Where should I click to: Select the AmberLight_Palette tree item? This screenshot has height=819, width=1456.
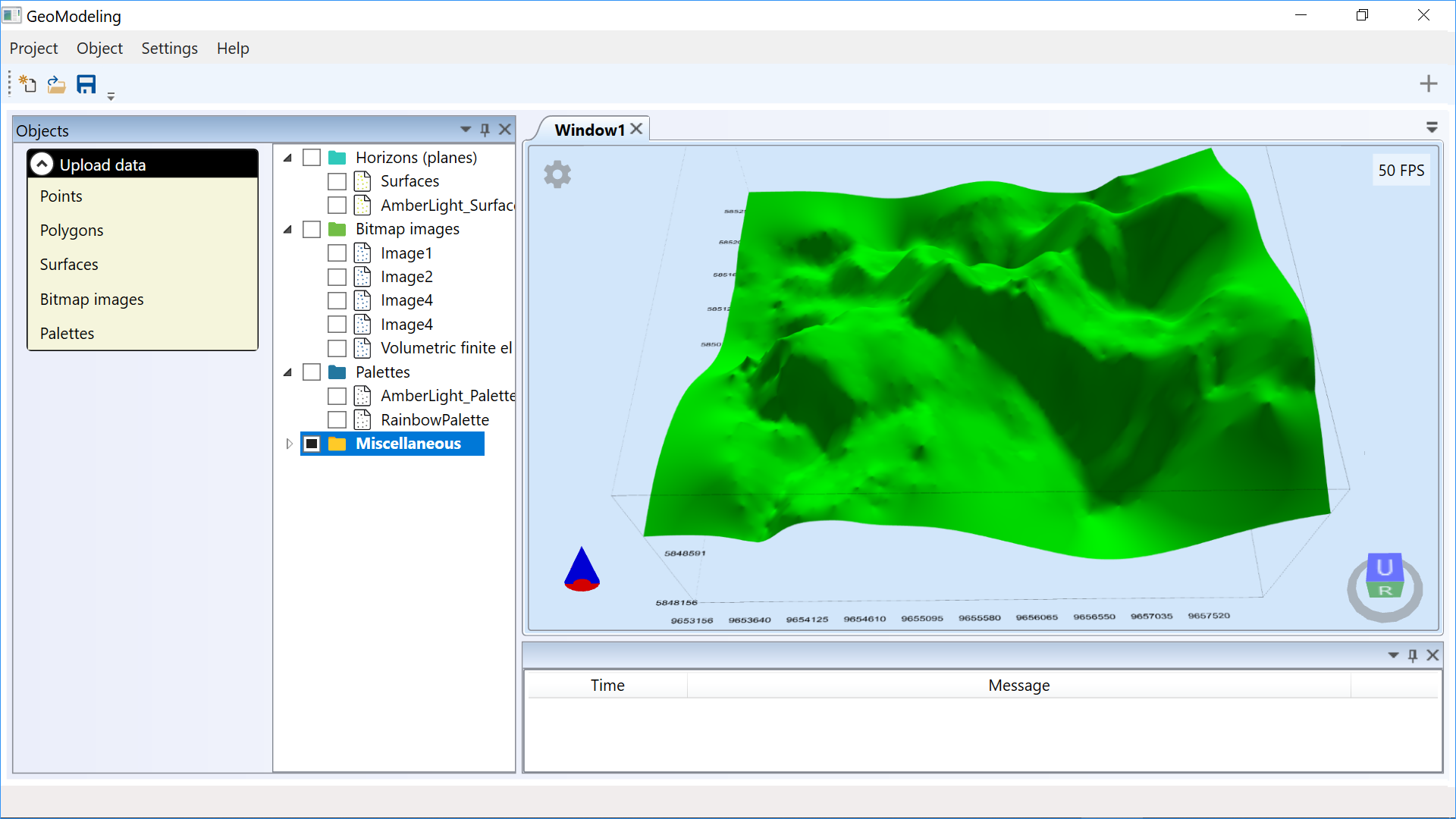(x=447, y=396)
